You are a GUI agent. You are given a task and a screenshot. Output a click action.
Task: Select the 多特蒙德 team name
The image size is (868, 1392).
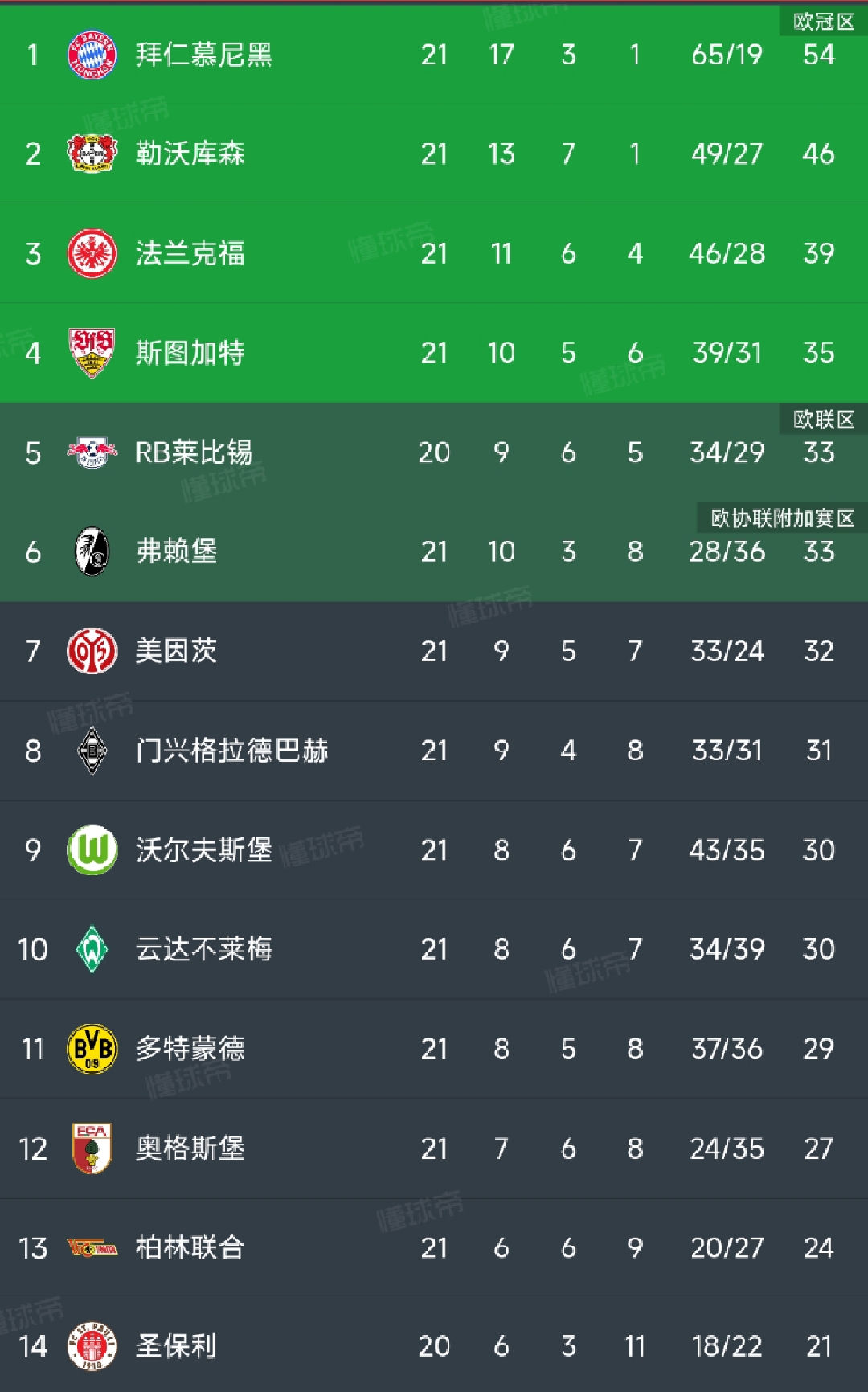click(x=190, y=1049)
